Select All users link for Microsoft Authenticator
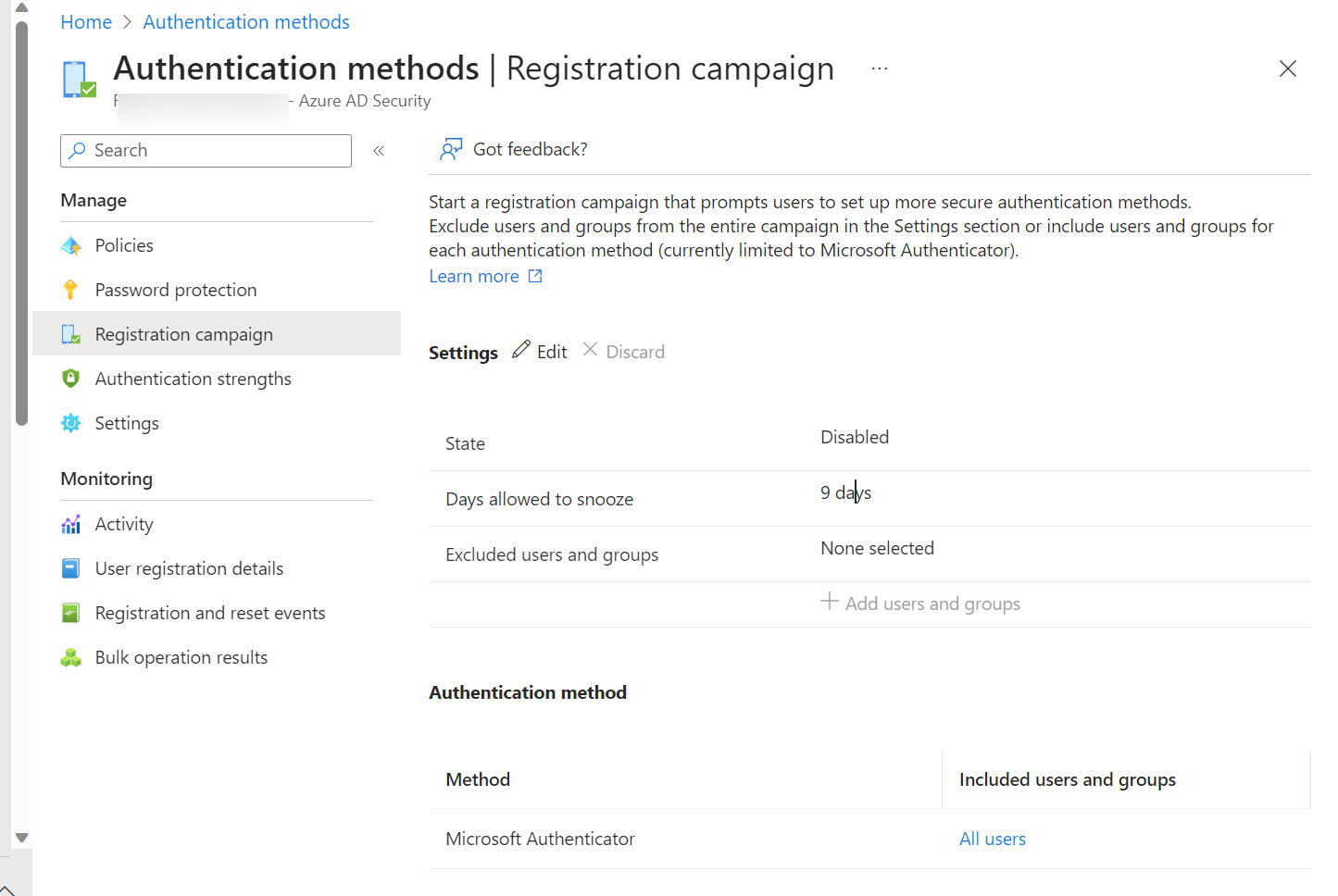The height and width of the screenshot is (896, 1338). click(x=992, y=839)
